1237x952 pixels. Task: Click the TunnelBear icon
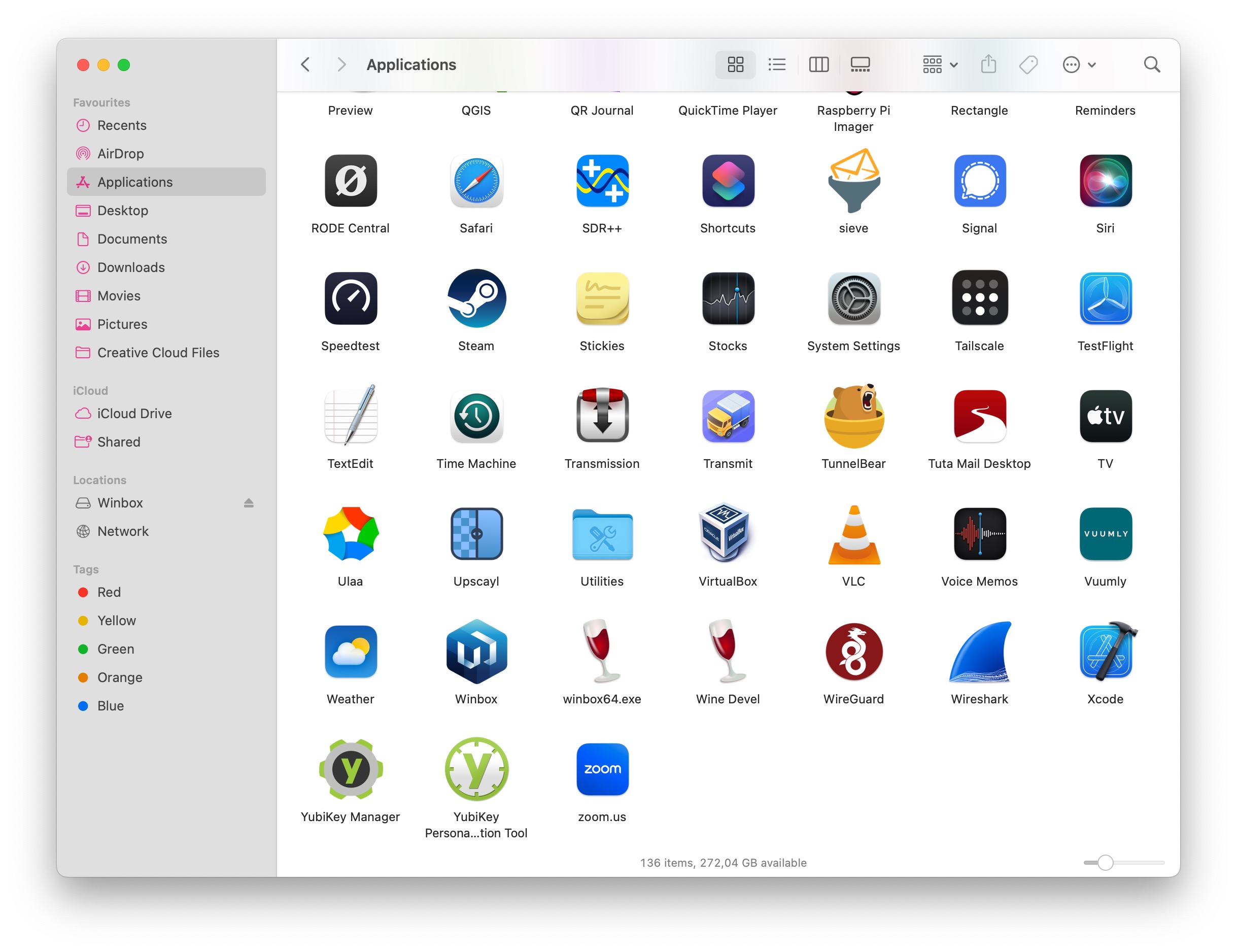pos(853,415)
